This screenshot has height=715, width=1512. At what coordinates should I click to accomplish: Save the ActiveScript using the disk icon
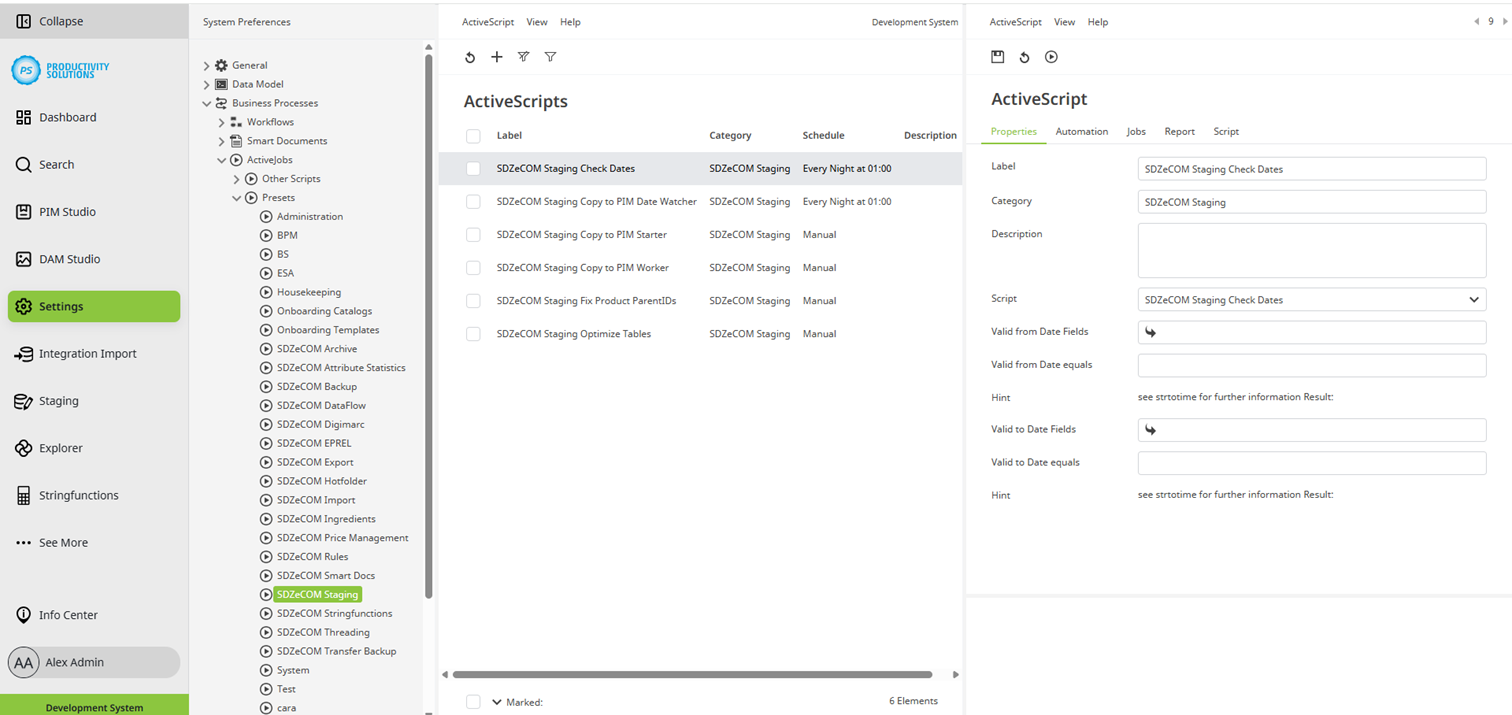point(997,57)
